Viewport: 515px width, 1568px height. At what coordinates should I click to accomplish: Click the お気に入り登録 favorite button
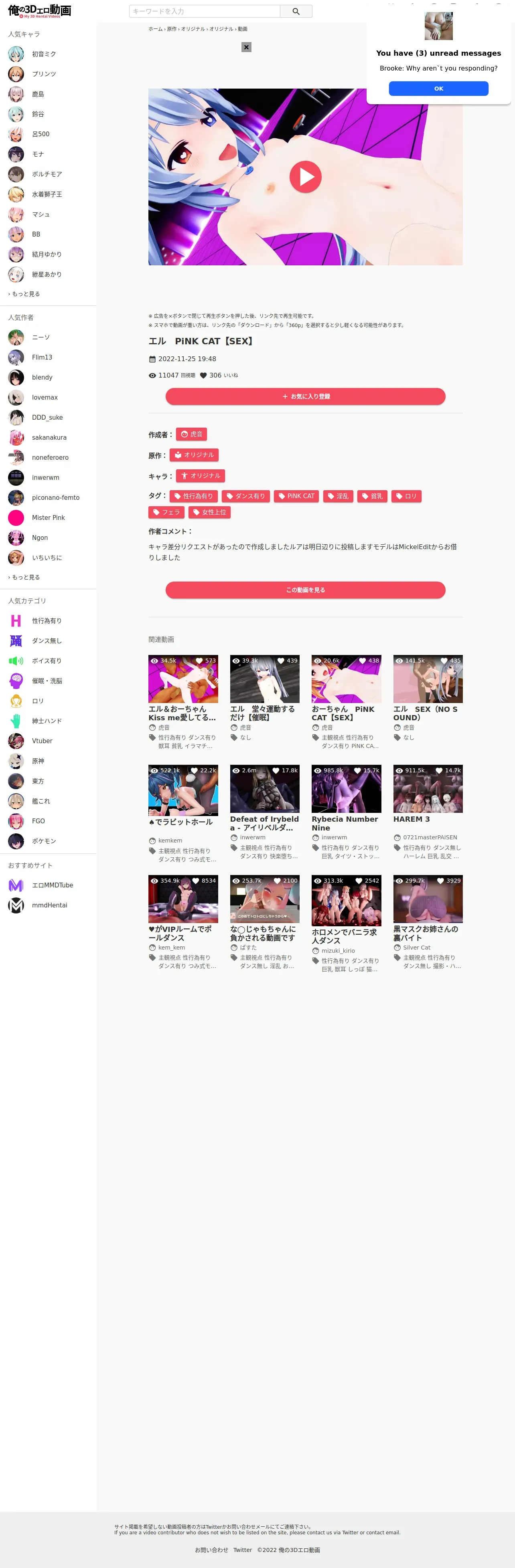pos(305,396)
